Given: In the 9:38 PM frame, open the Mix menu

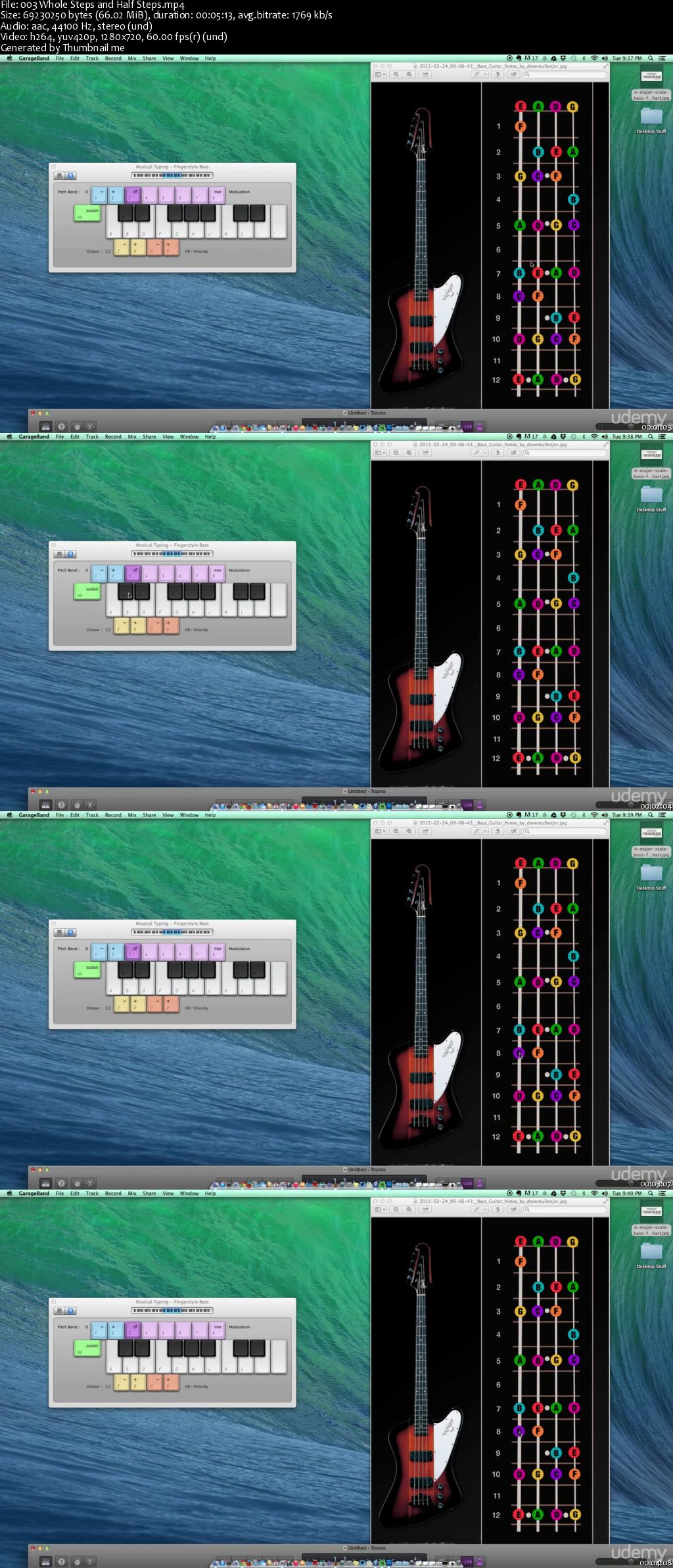Looking at the screenshot, I should pos(132,437).
